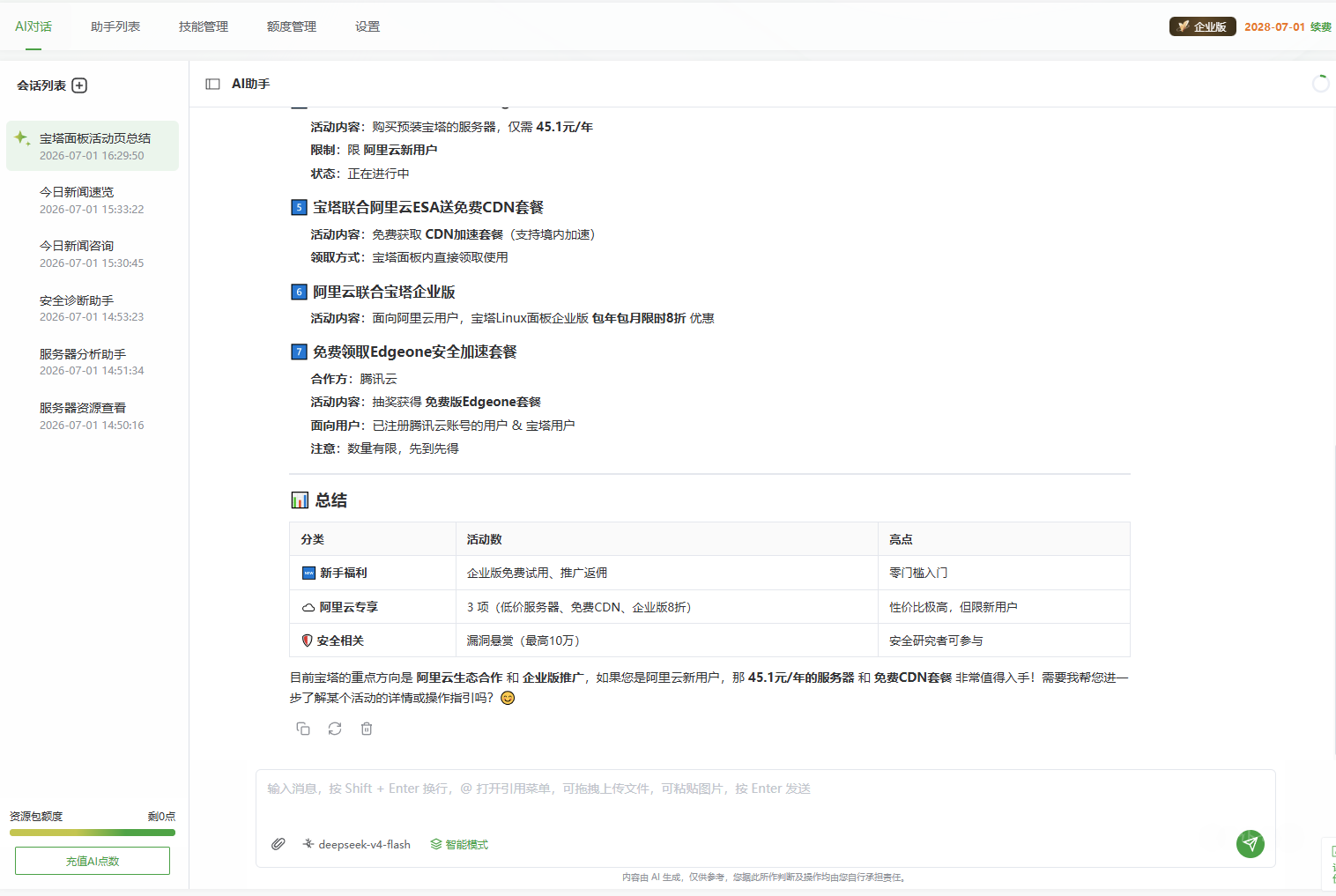Toggle the 智能模式 smart mode switch
The image size is (1336, 896).
459,844
